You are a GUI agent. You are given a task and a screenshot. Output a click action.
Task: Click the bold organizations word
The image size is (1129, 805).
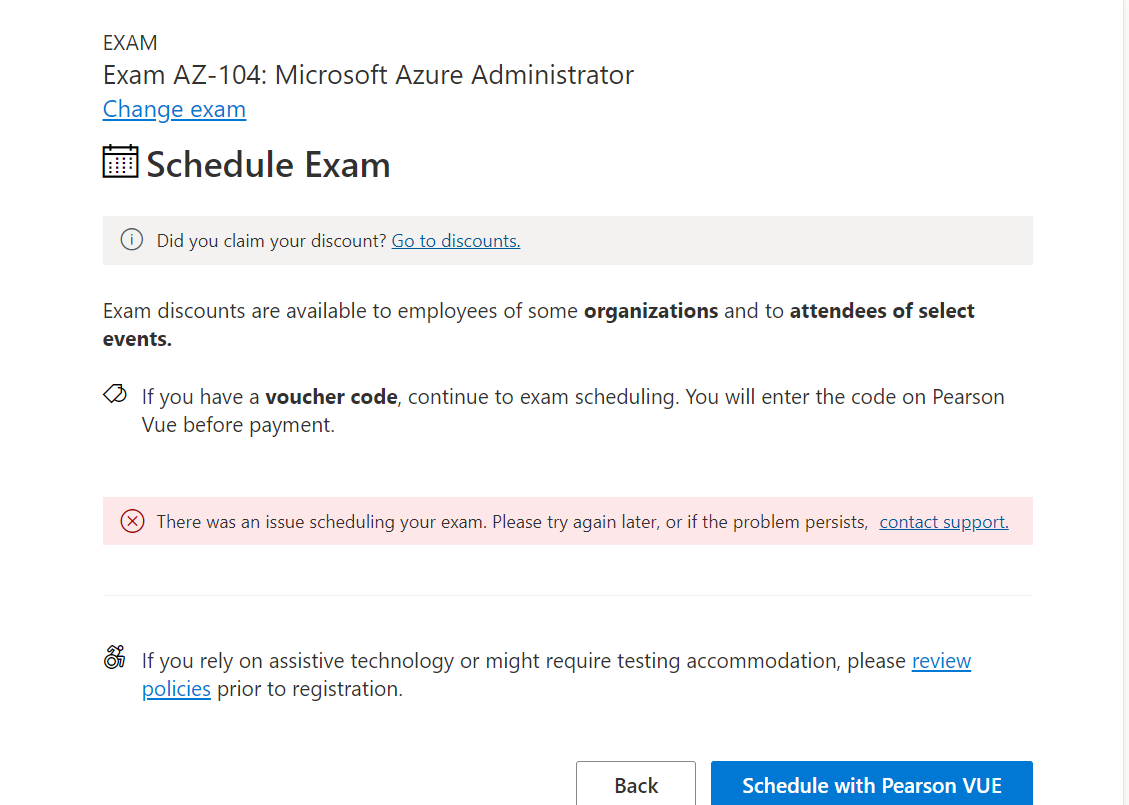[651, 311]
